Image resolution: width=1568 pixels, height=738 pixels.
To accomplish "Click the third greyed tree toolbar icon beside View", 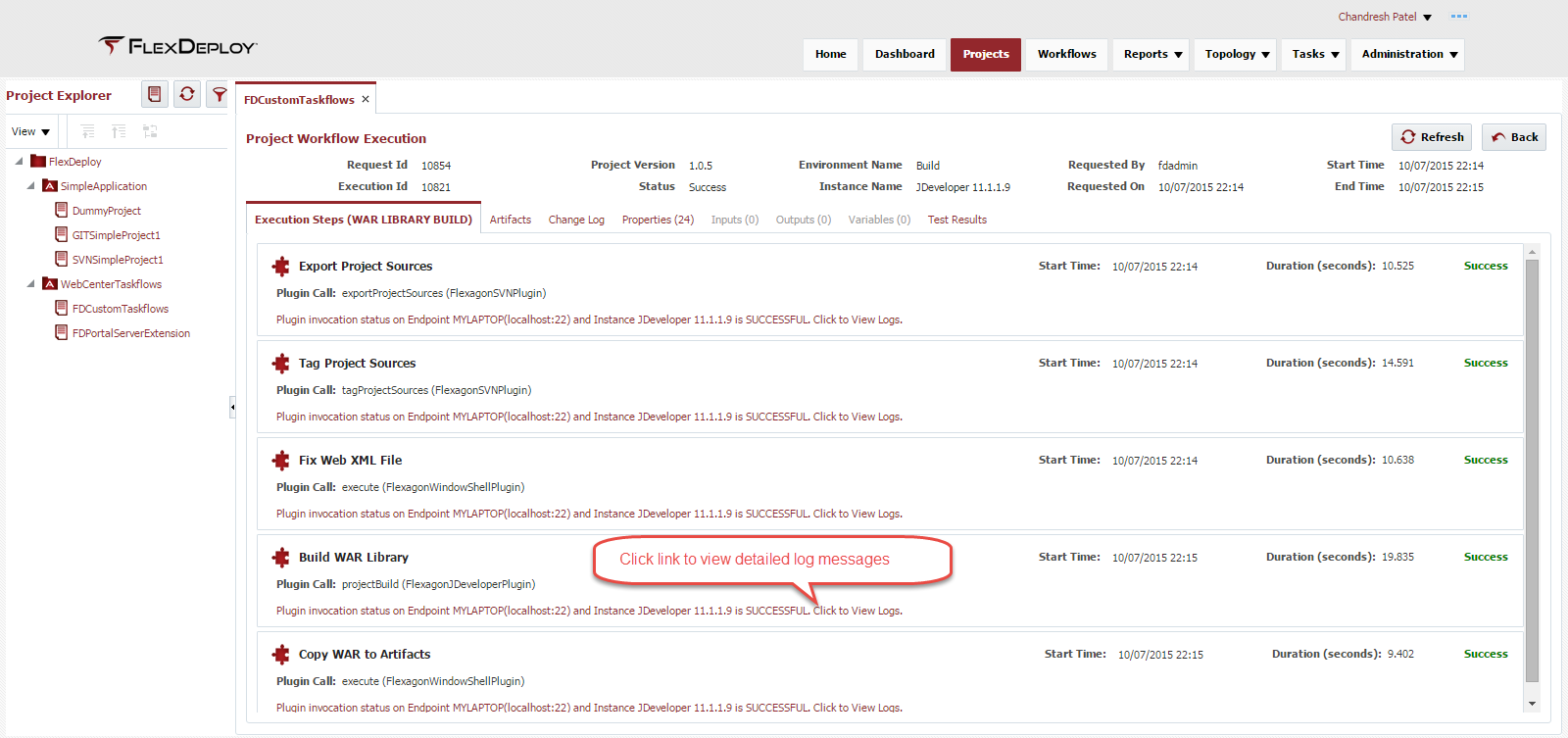I will [x=150, y=131].
